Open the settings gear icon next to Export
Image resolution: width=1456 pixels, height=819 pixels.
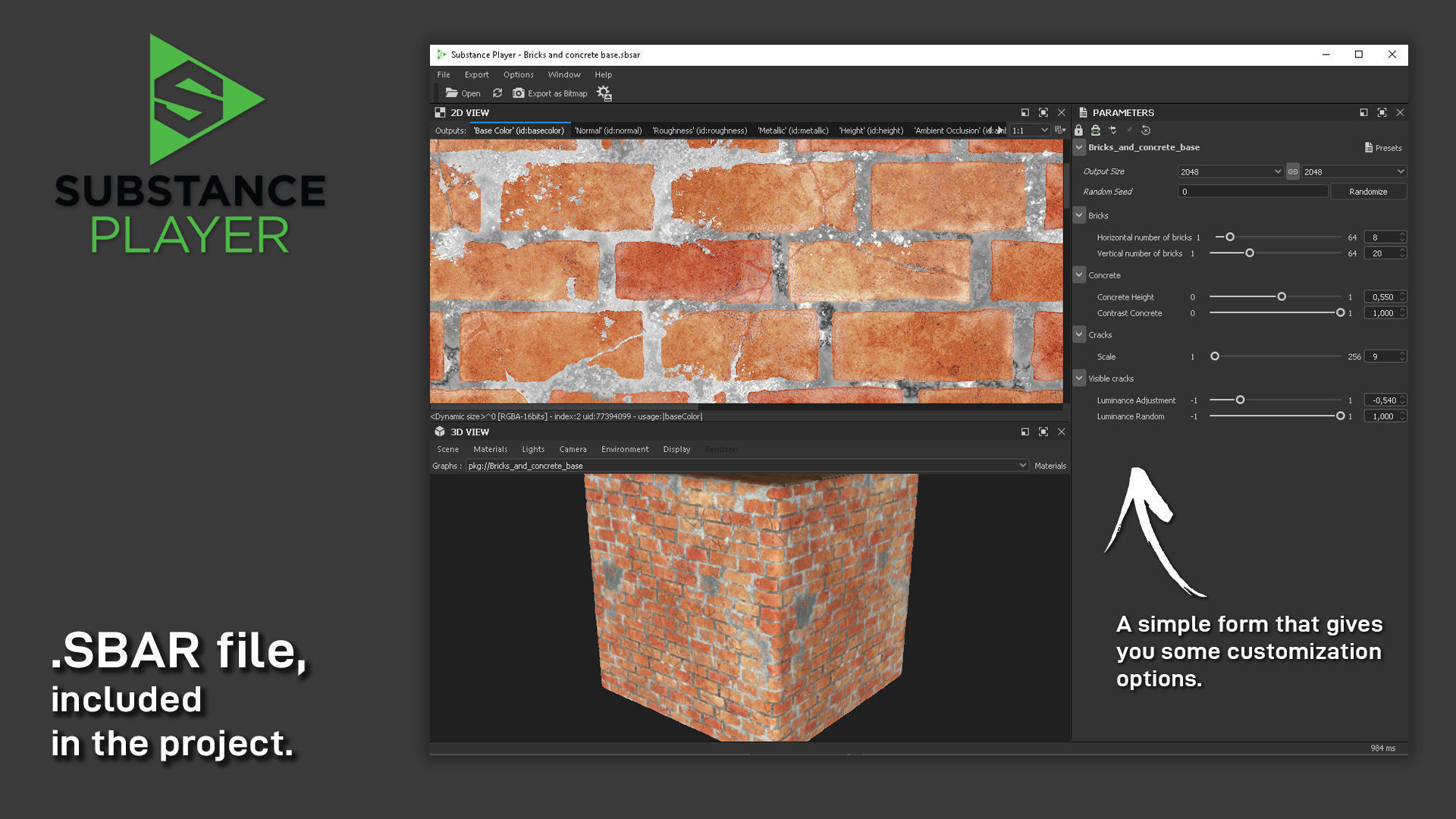pos(604,93)
